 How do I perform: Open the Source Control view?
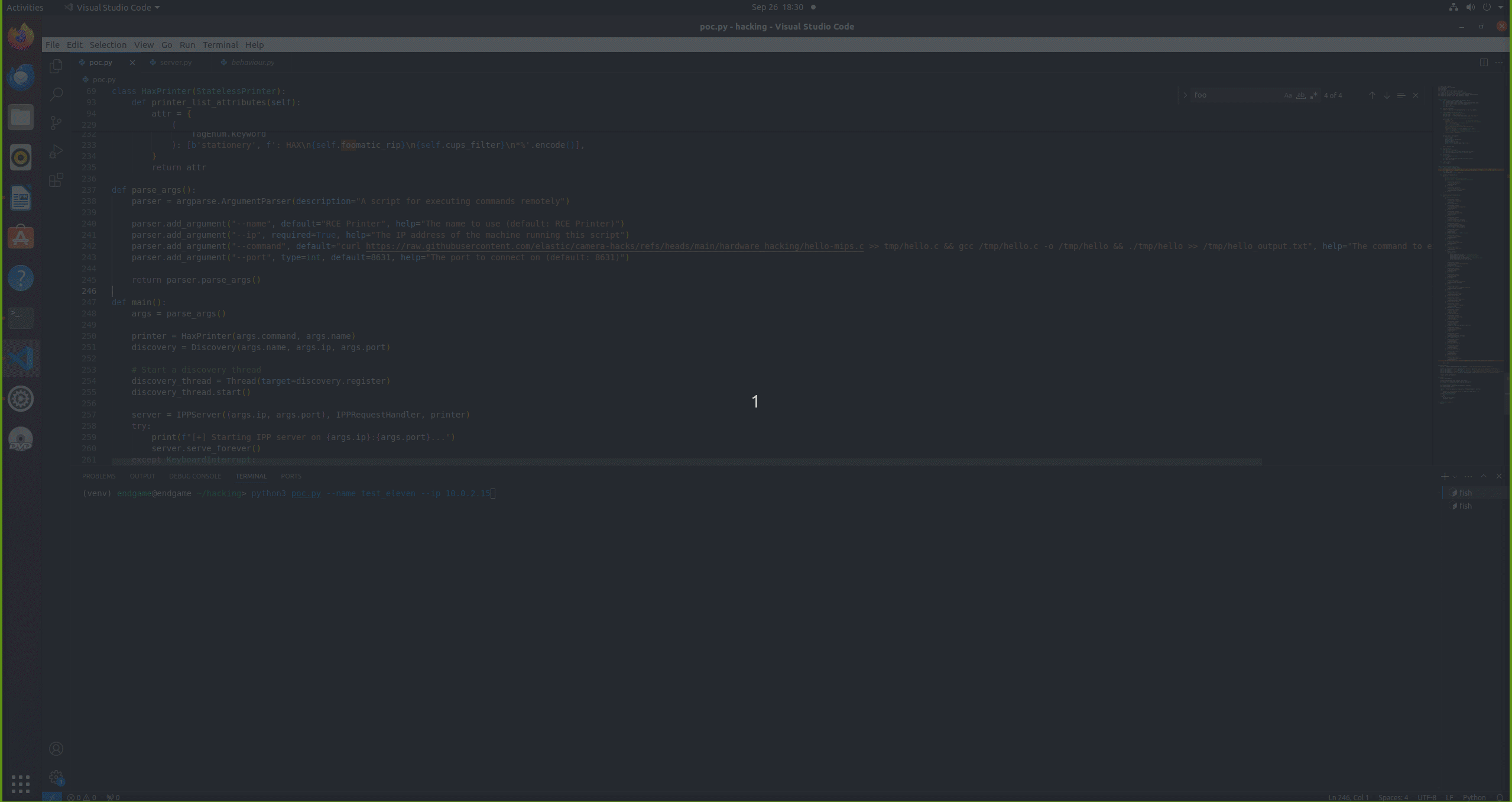coord(56,122)
